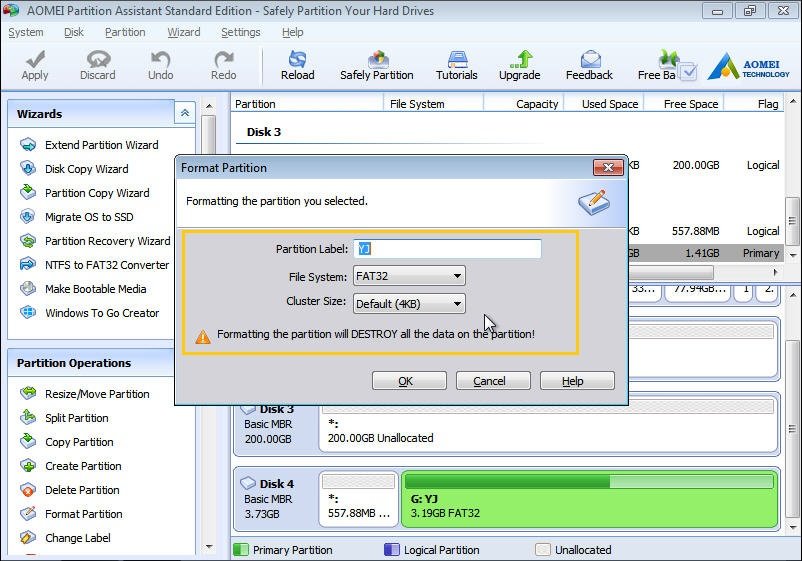Click the Disk 4 Basic MBR label
Screen dimensions: 802x561
click(x=268, y=499)
